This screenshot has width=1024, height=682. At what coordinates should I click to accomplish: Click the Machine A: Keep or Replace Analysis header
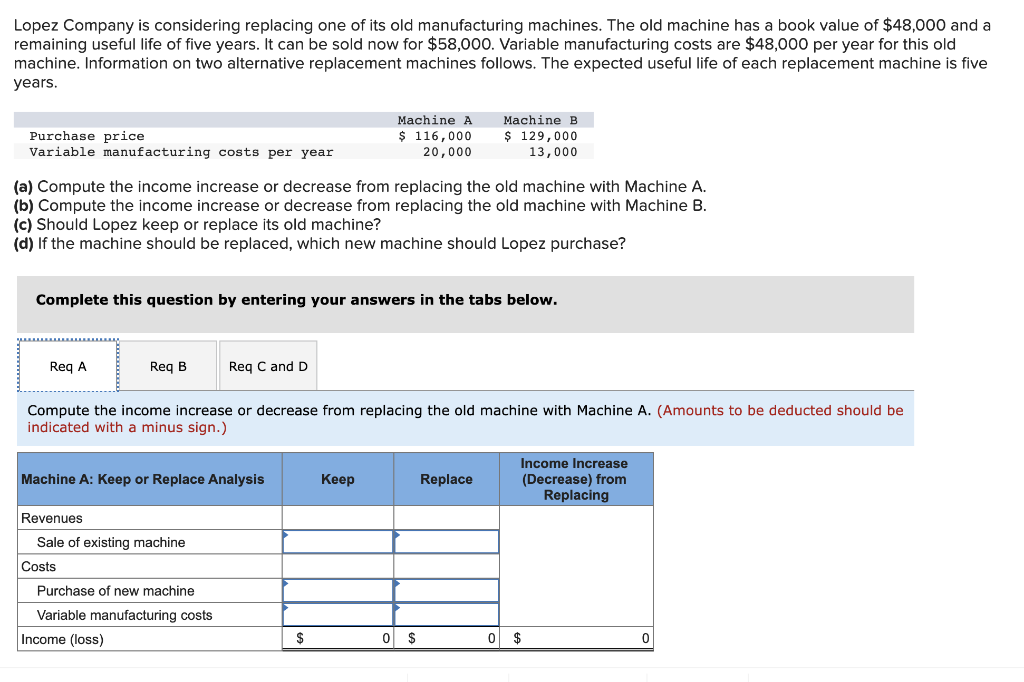click(141, 479)
